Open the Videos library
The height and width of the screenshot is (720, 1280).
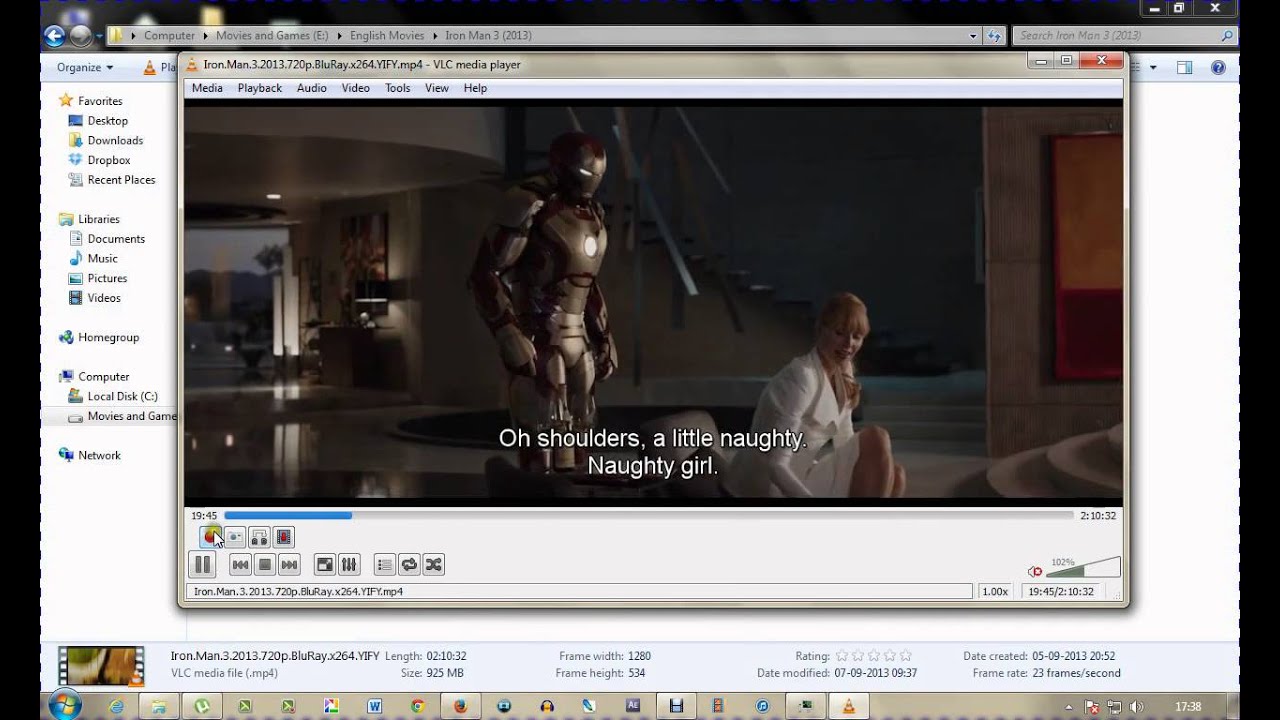coord(94,298)
